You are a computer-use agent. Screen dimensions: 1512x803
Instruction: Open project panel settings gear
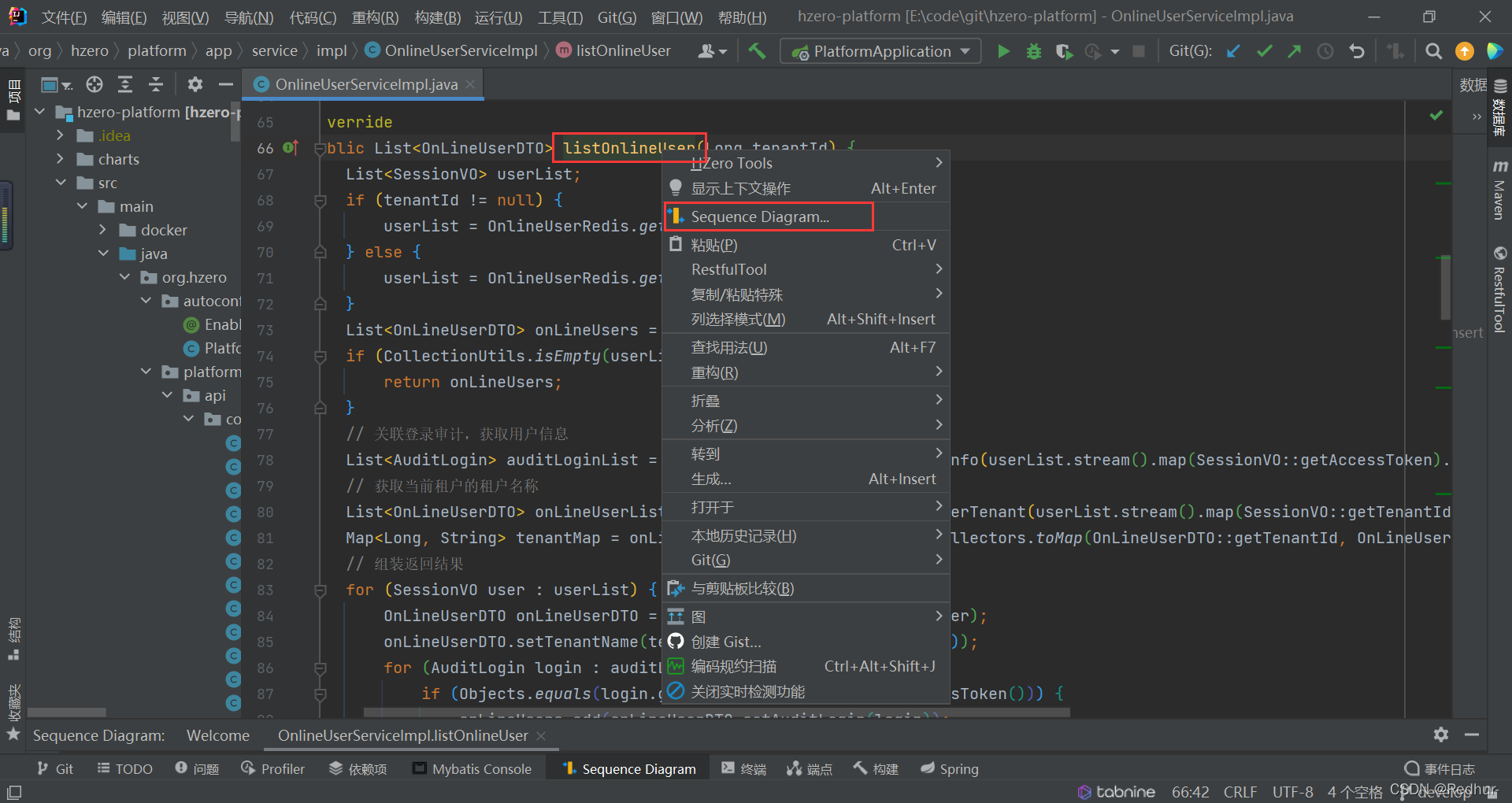point(195,84)
